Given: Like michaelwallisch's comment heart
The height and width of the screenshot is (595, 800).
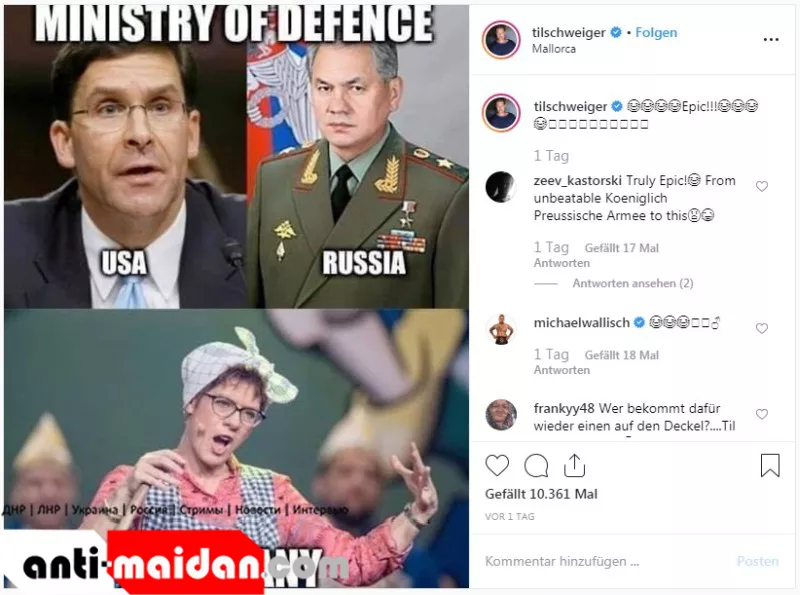Looking at the screenshot, I should tap(762, 328).
